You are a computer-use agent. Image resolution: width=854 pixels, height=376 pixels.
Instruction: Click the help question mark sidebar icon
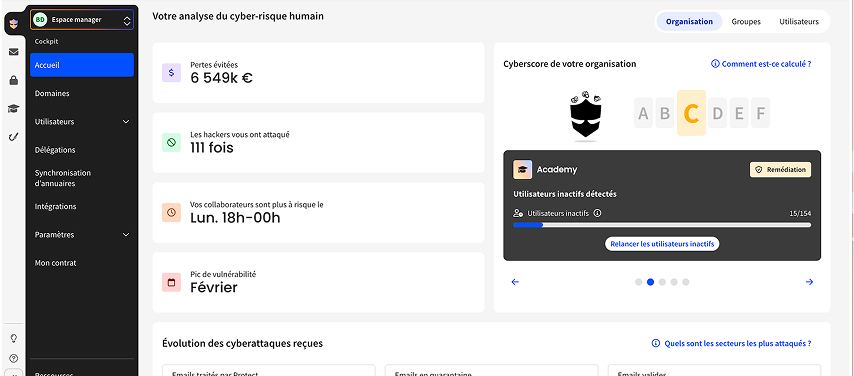(x=14, y=358)
